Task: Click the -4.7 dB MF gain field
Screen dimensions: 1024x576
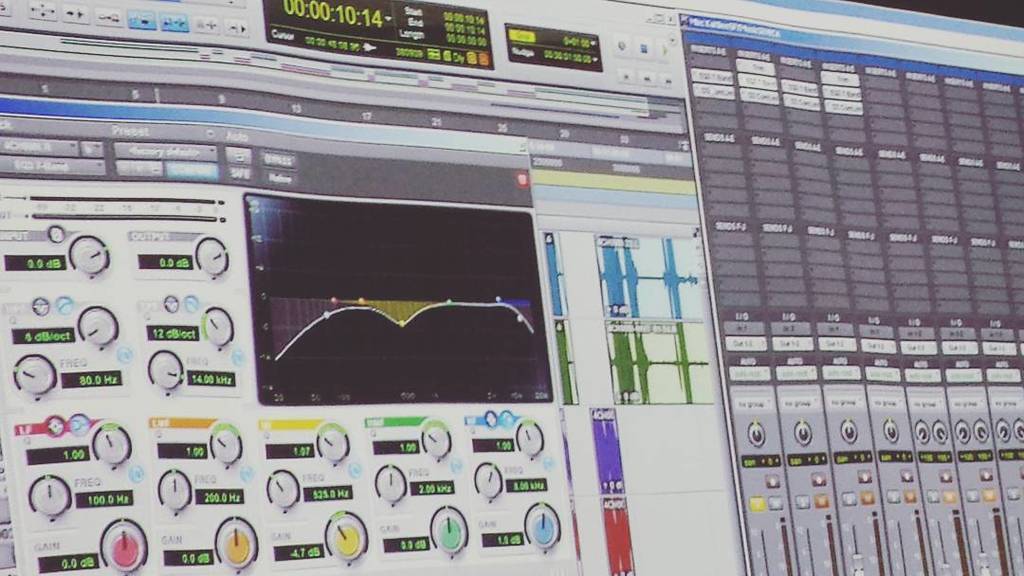Action: pos(298,552)
